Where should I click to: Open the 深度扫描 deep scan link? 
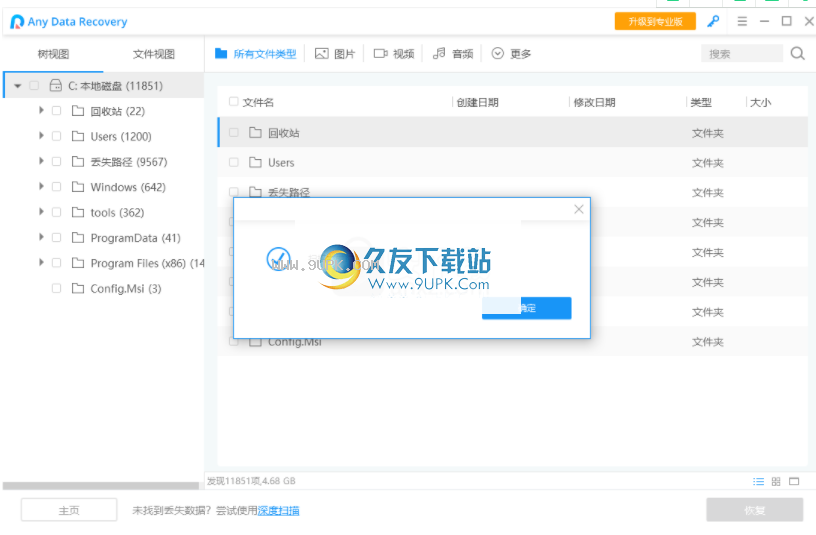coord(278,511)
